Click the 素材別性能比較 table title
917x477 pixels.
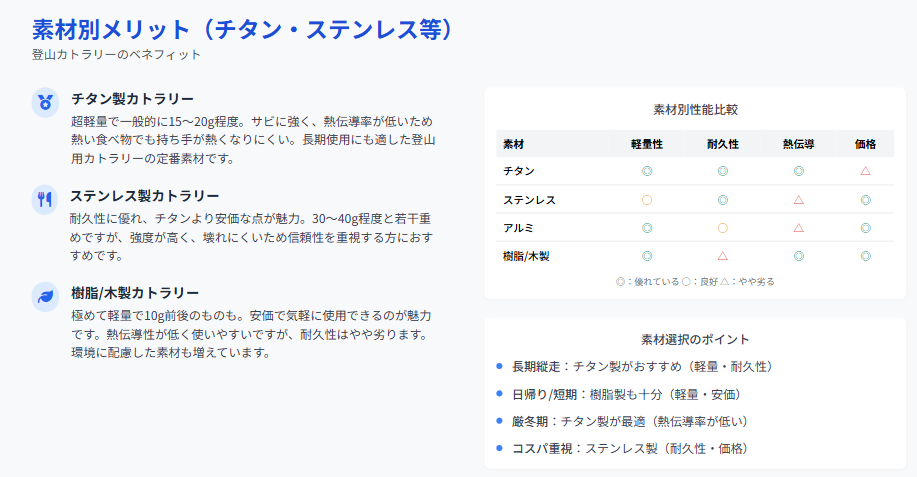[694, 109]
